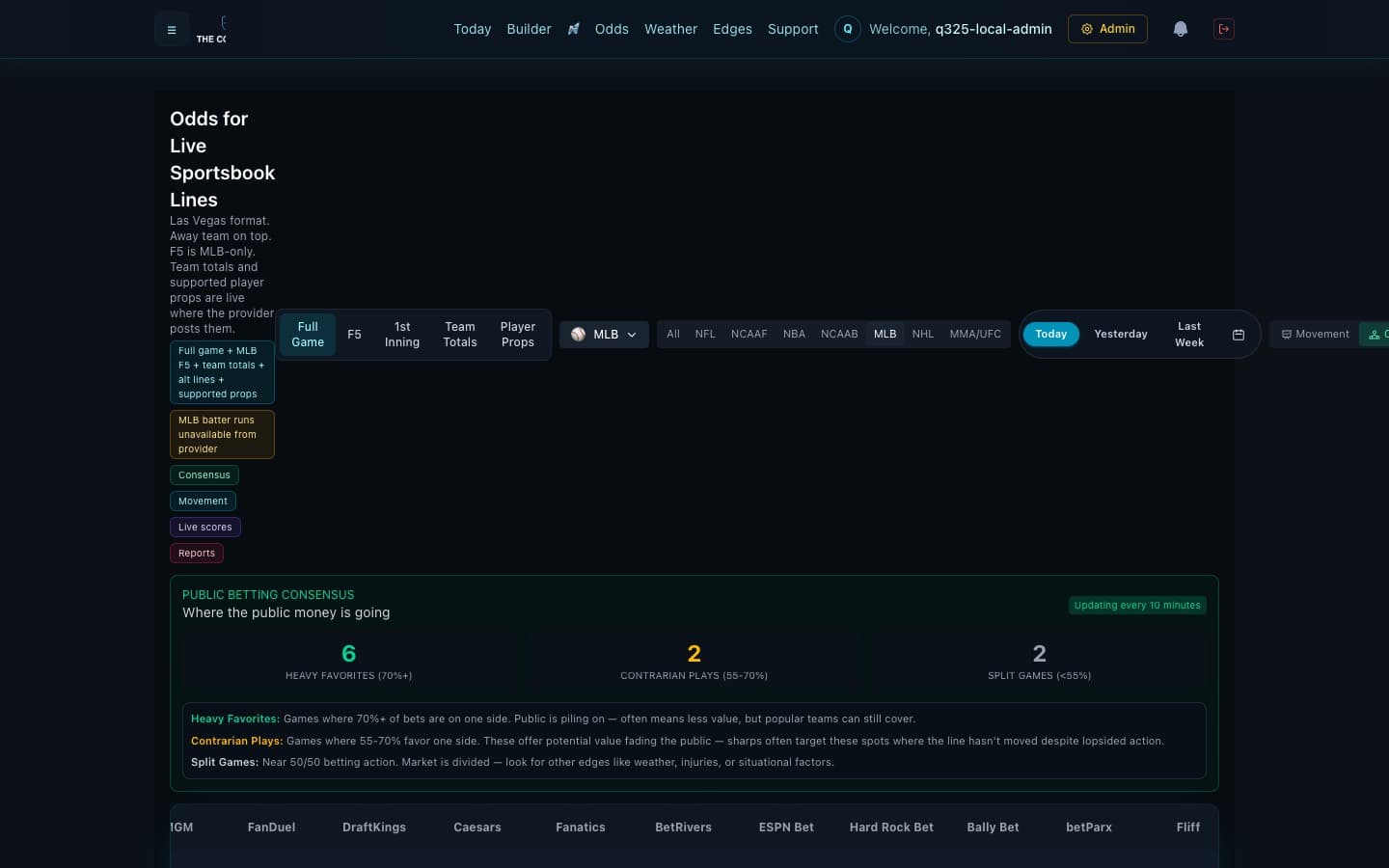Viewport: 1389px width, 868px height.
Task: Click the Live scores tag
Action: pos(205,528)
